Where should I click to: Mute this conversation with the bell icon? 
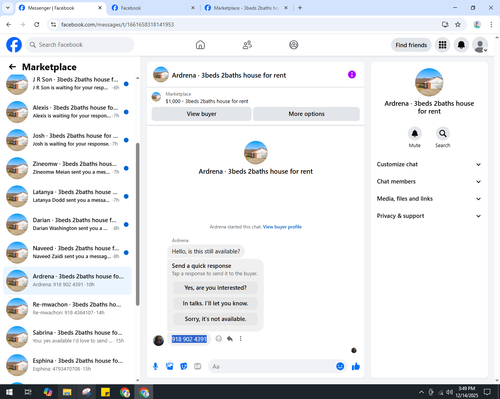click(x=414, y=134)
